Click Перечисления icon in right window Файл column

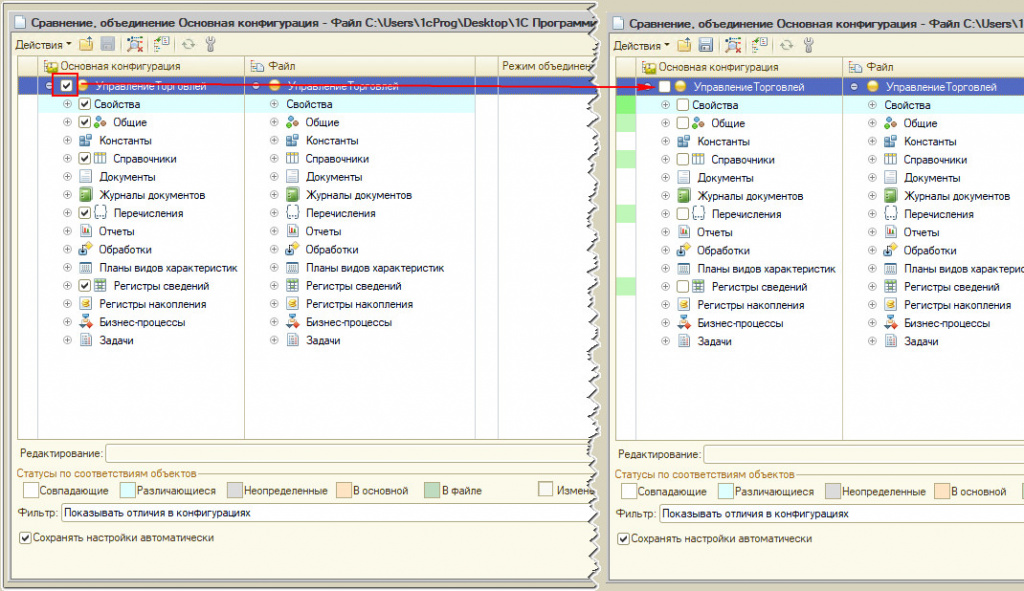click(890, 214)
